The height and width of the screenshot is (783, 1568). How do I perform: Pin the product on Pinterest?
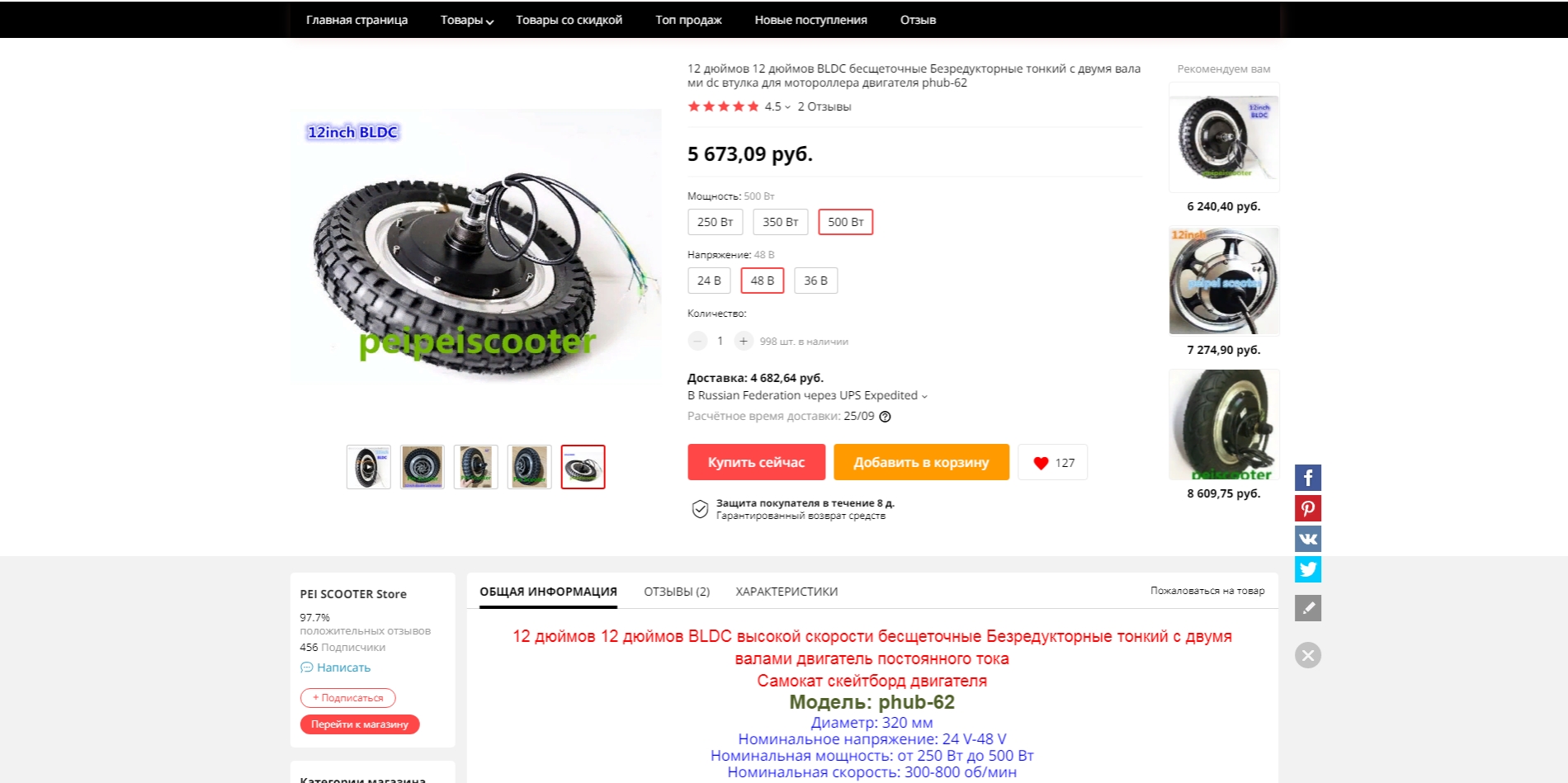tap(1308, 508)
